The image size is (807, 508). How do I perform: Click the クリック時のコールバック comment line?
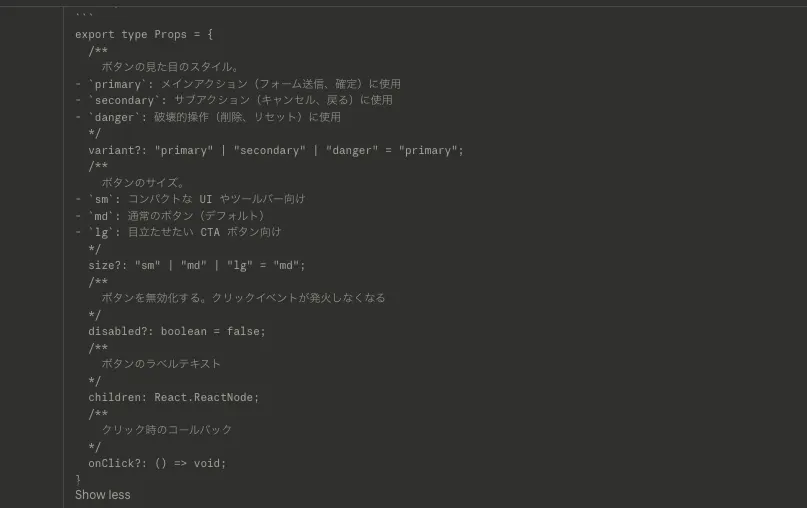[x=167, y=430]
